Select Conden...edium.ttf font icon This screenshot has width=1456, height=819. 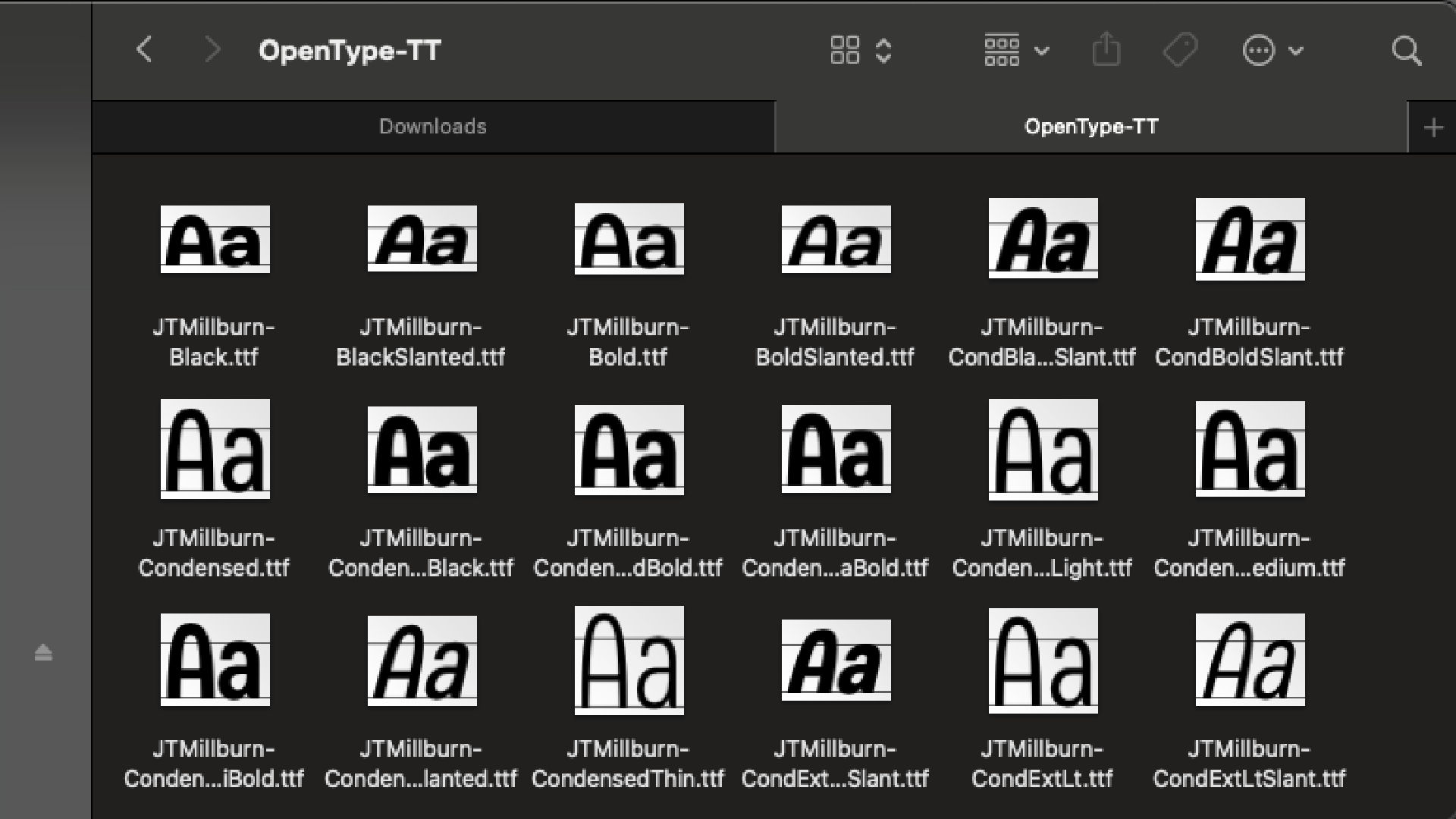coord(1250,449)
